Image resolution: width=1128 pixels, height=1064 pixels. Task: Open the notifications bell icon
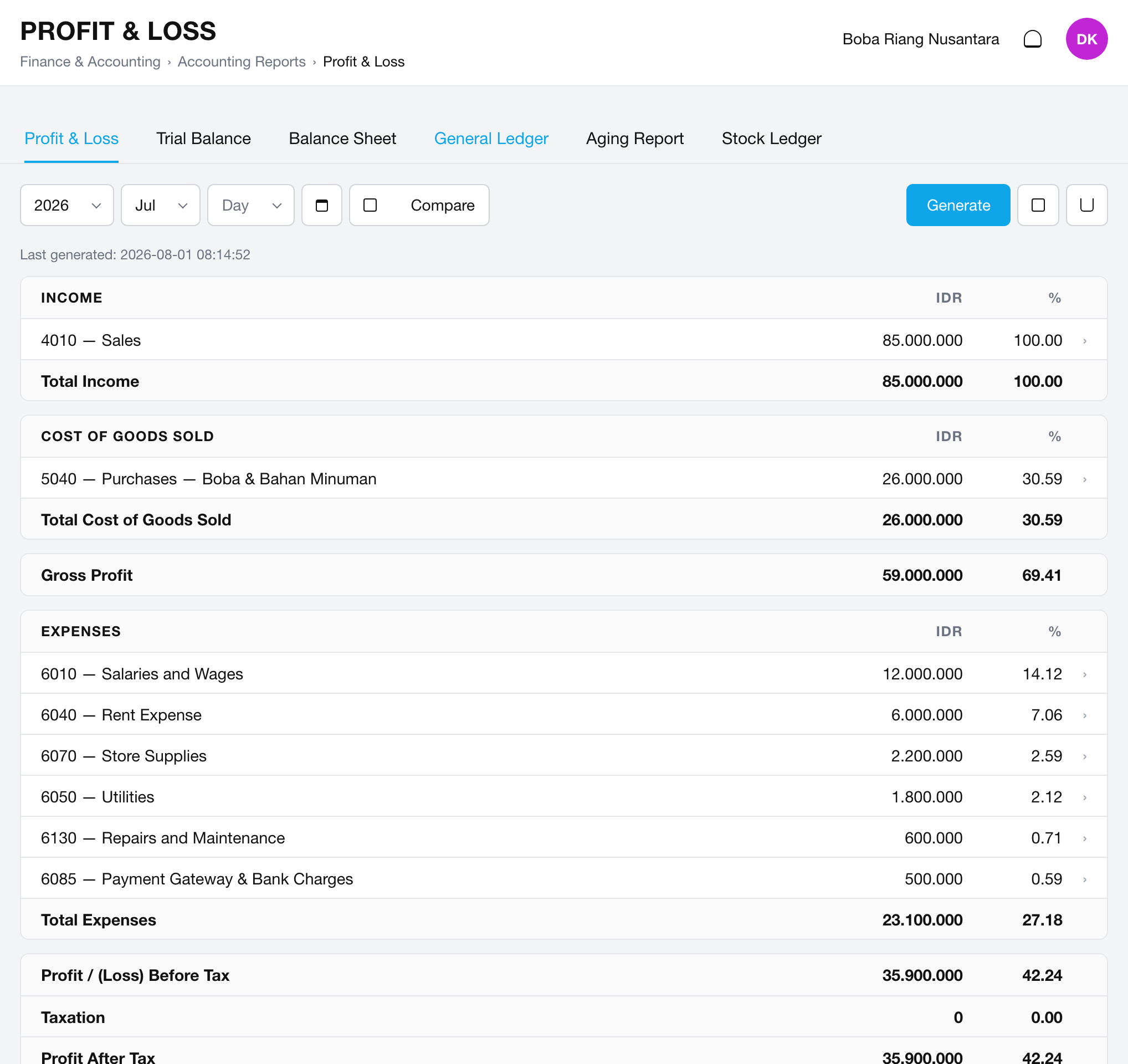(1032, 39)
